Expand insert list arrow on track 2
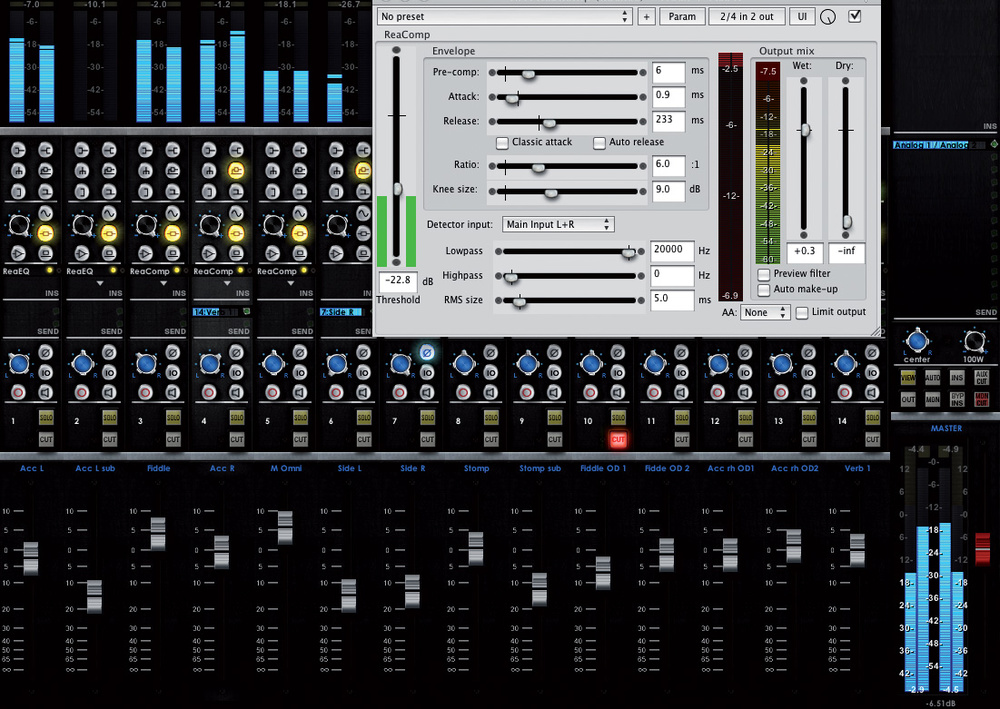 coord(99,283)
